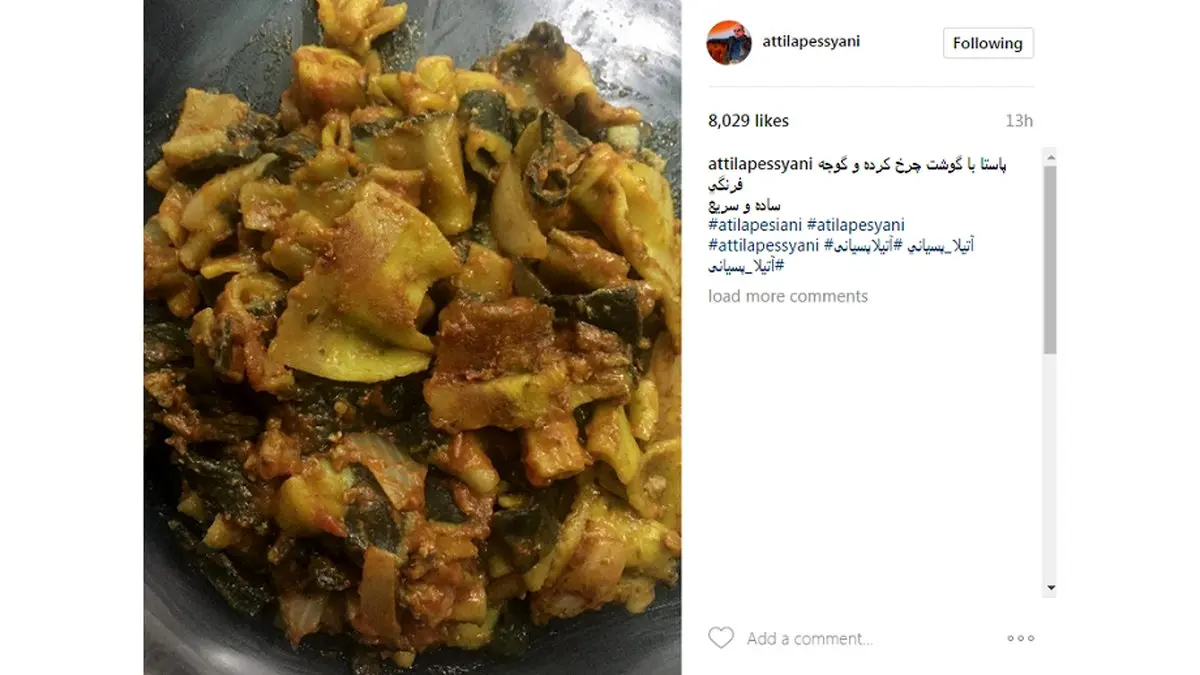Viewport: 1200px width, 675px height.
Task: Click the comments scrollbar thumb
Action: (x=1049, y=260)
